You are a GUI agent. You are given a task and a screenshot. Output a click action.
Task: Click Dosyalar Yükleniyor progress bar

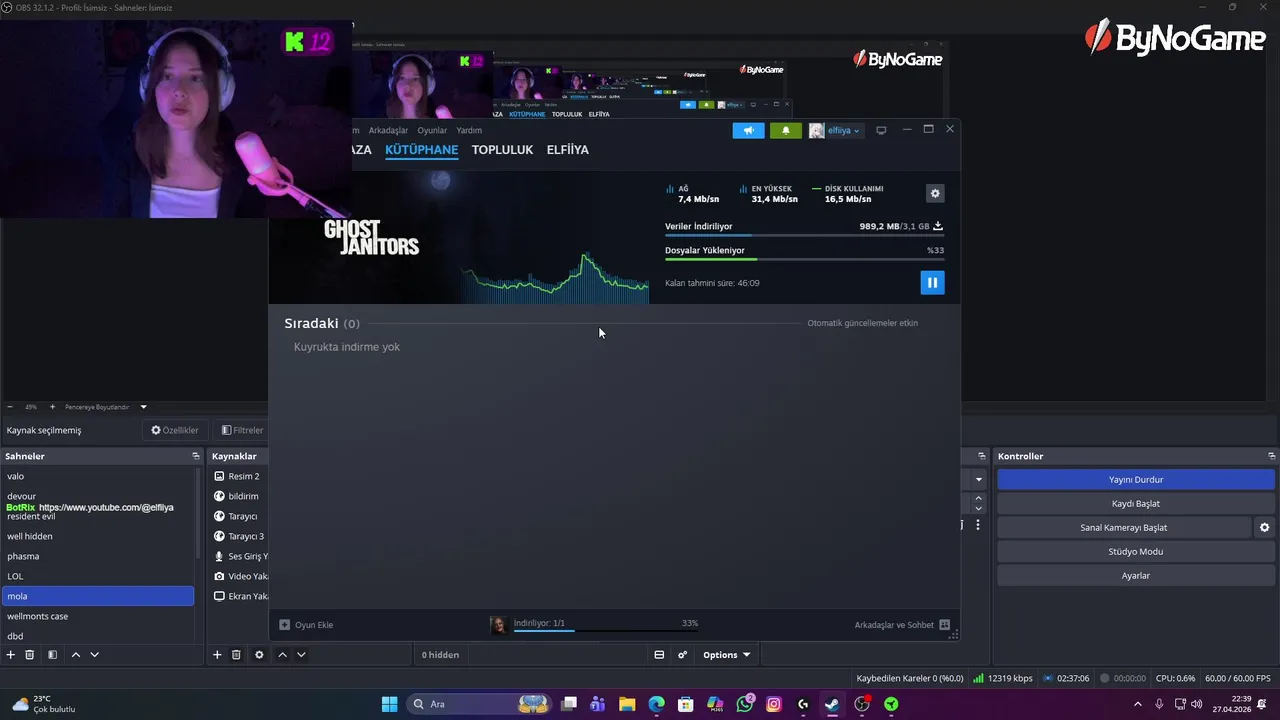[804, 260]
